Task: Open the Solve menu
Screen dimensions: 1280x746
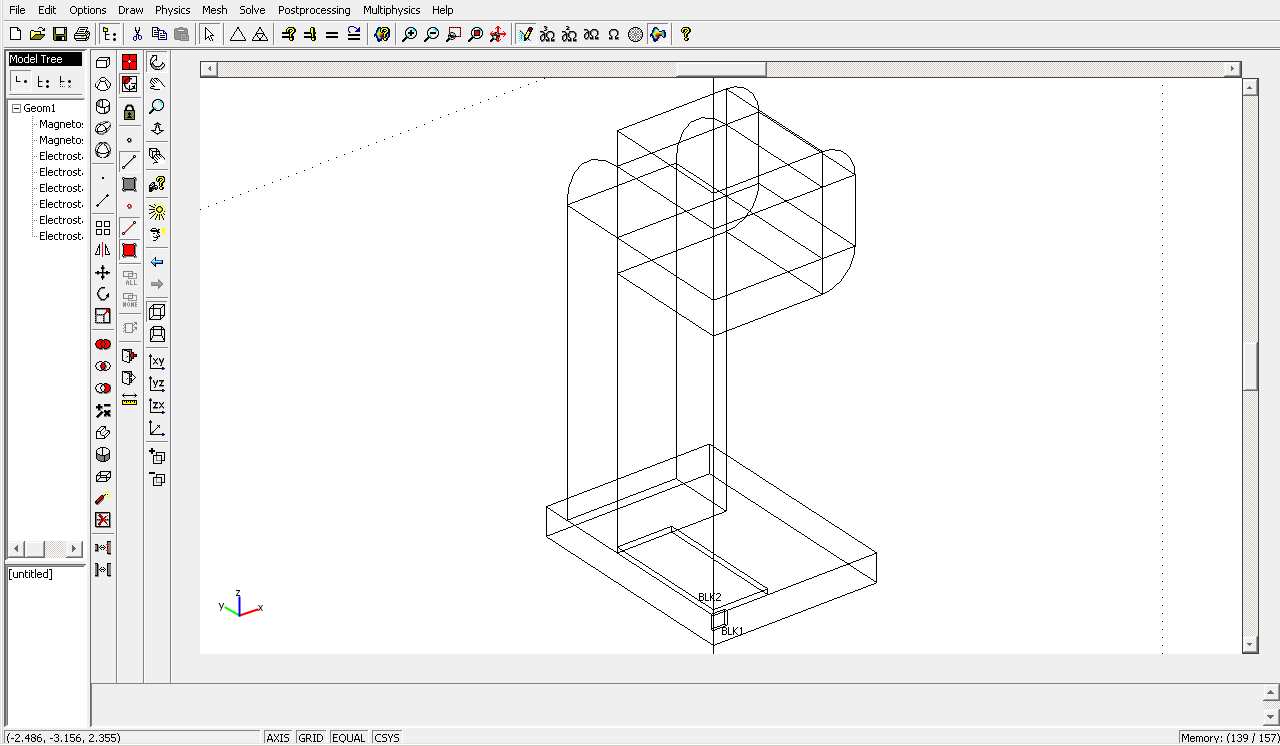Action: tap(252, 10)
